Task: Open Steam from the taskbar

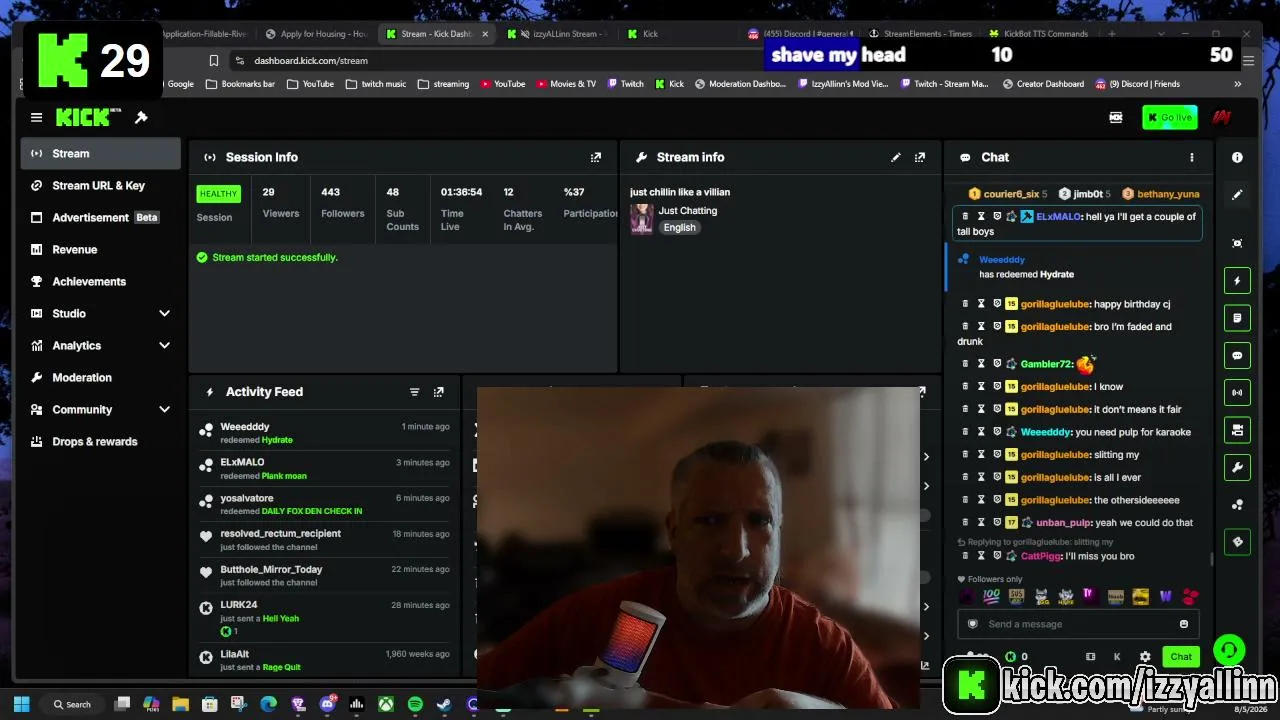Action: [444, 704]
